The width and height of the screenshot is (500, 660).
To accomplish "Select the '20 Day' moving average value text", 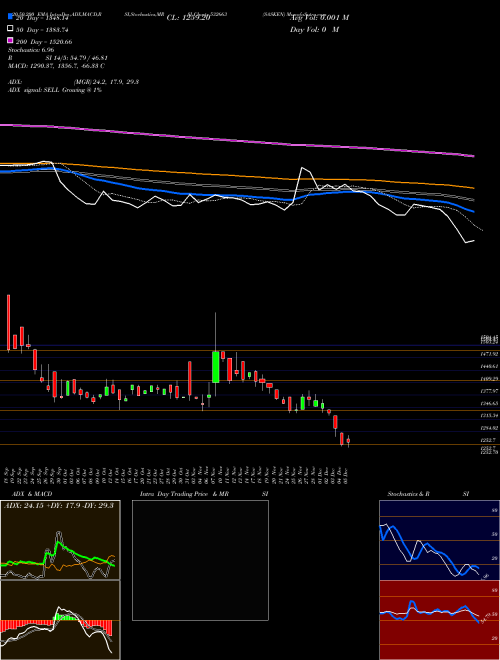I will [x=42, y=18].
